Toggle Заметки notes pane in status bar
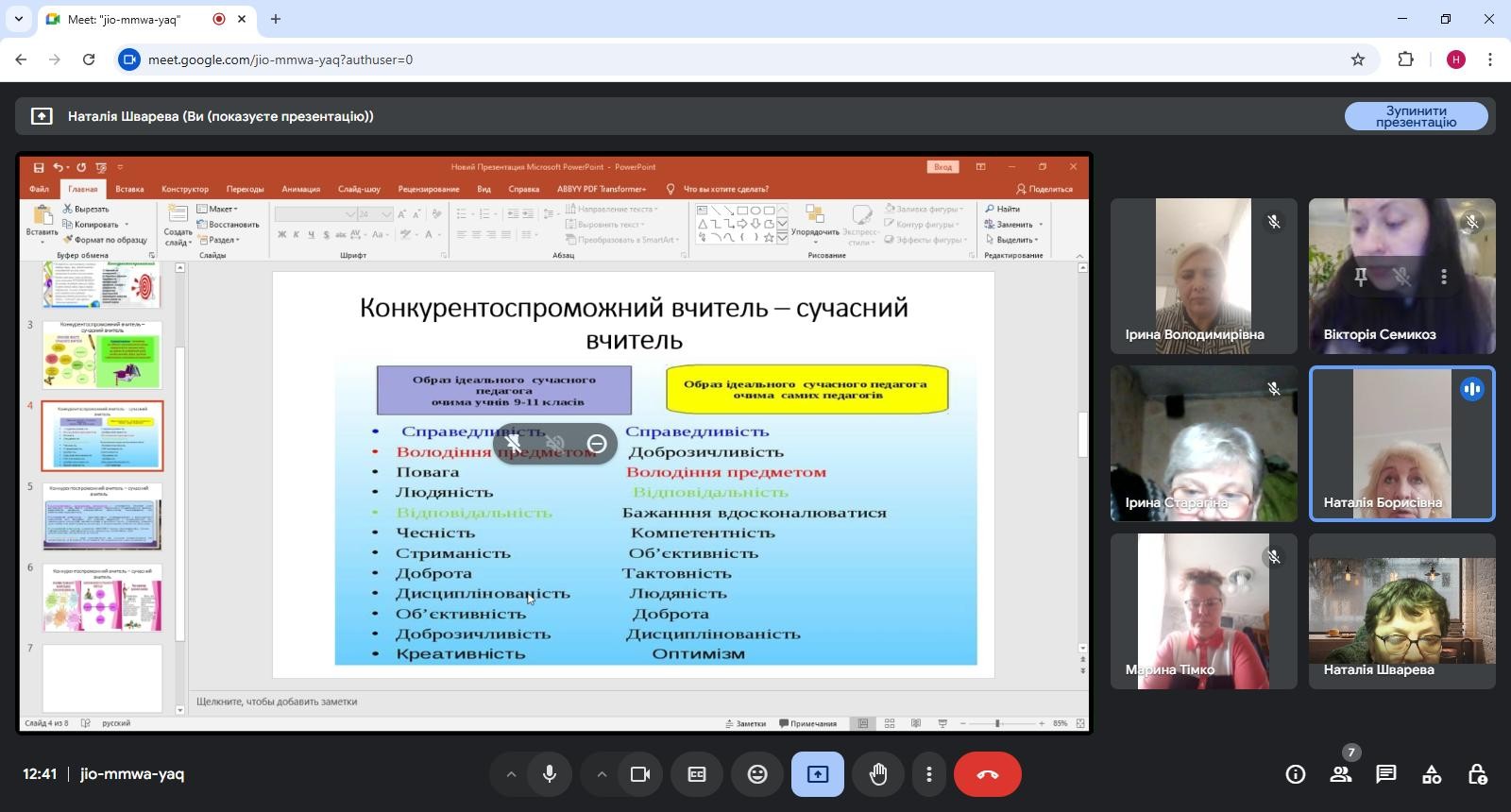This screenshot has width=1511, height=812. pos(746,723)
